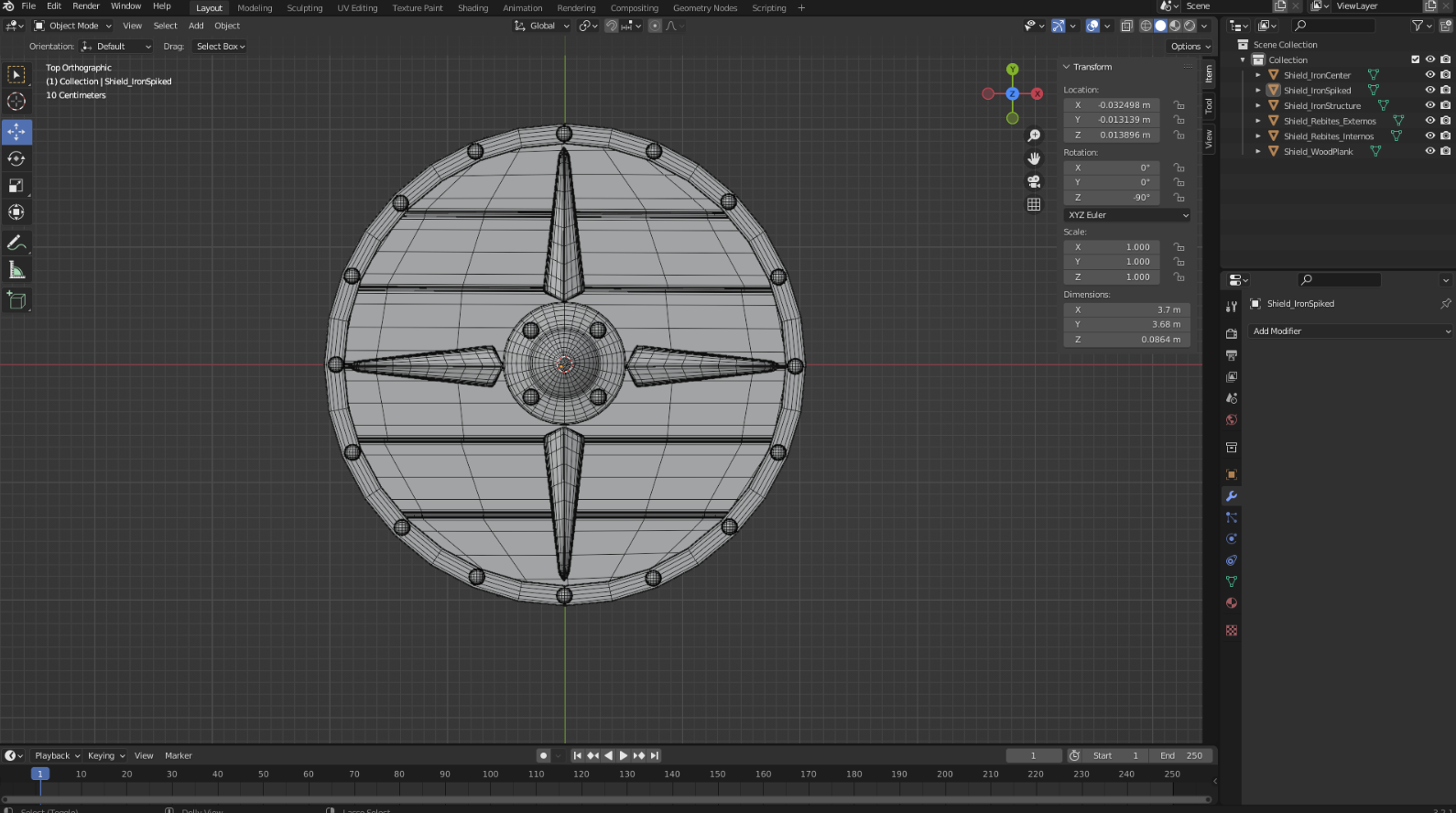Activate the Scale tool

(x=16, y=186)
